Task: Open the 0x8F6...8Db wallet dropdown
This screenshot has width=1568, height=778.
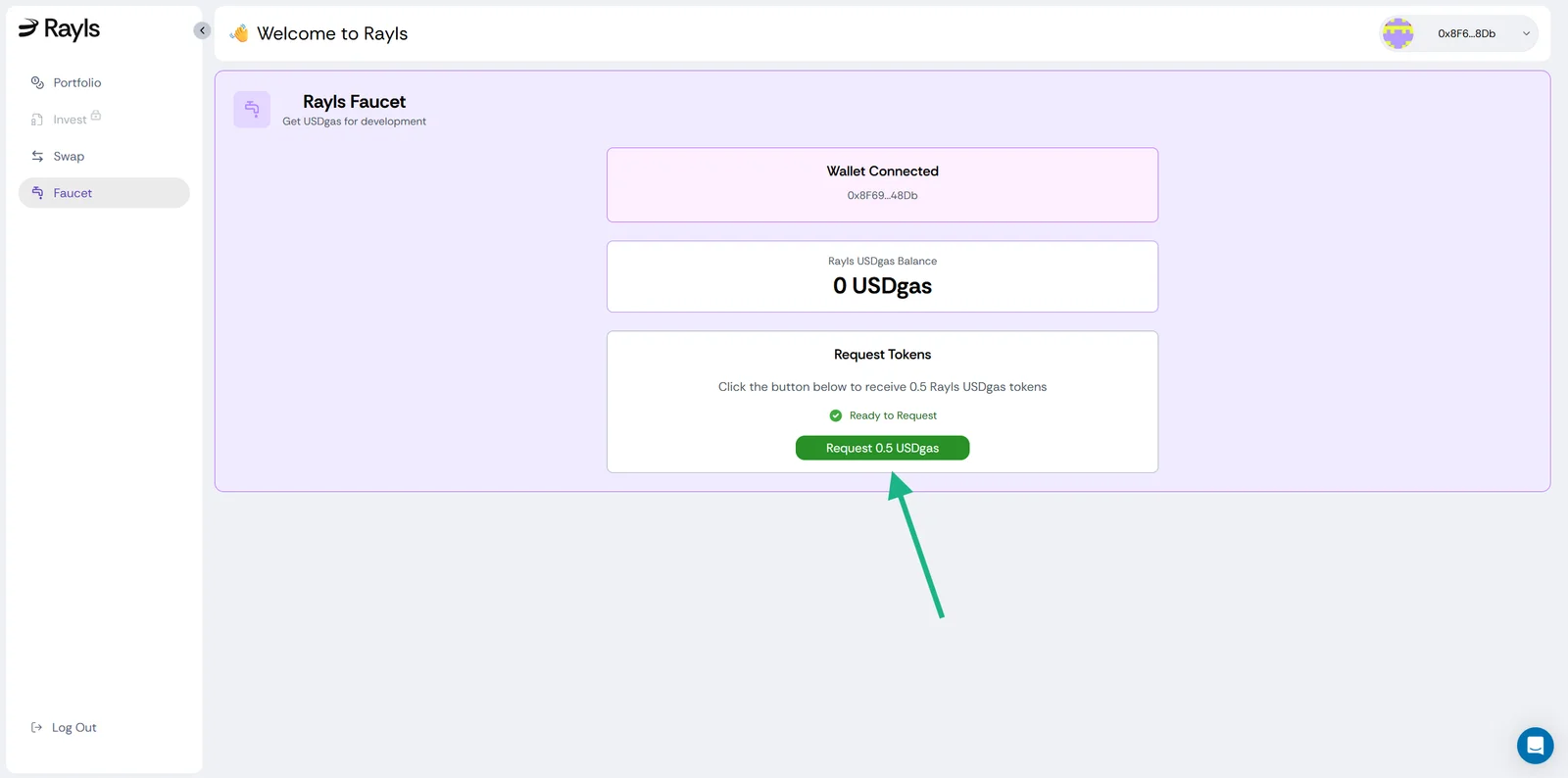Action: pyautogui.click(x=1459, y=33)
